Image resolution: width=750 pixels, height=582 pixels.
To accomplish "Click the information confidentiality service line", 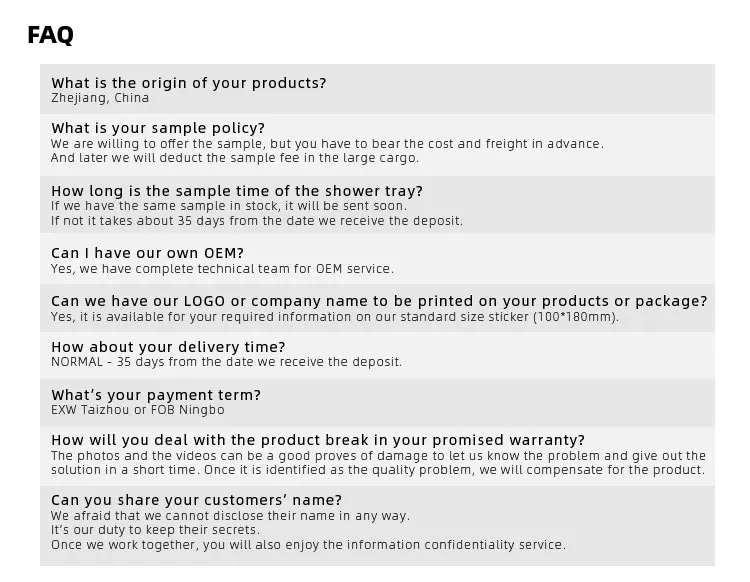I will [x=308, y=545].
